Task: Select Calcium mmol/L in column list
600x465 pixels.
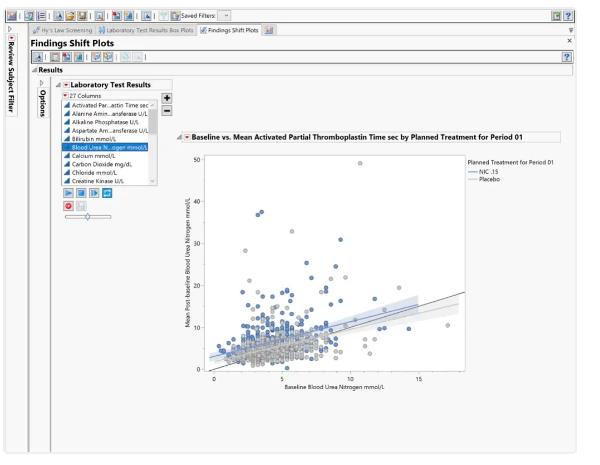Action: (x=106, y=156)
